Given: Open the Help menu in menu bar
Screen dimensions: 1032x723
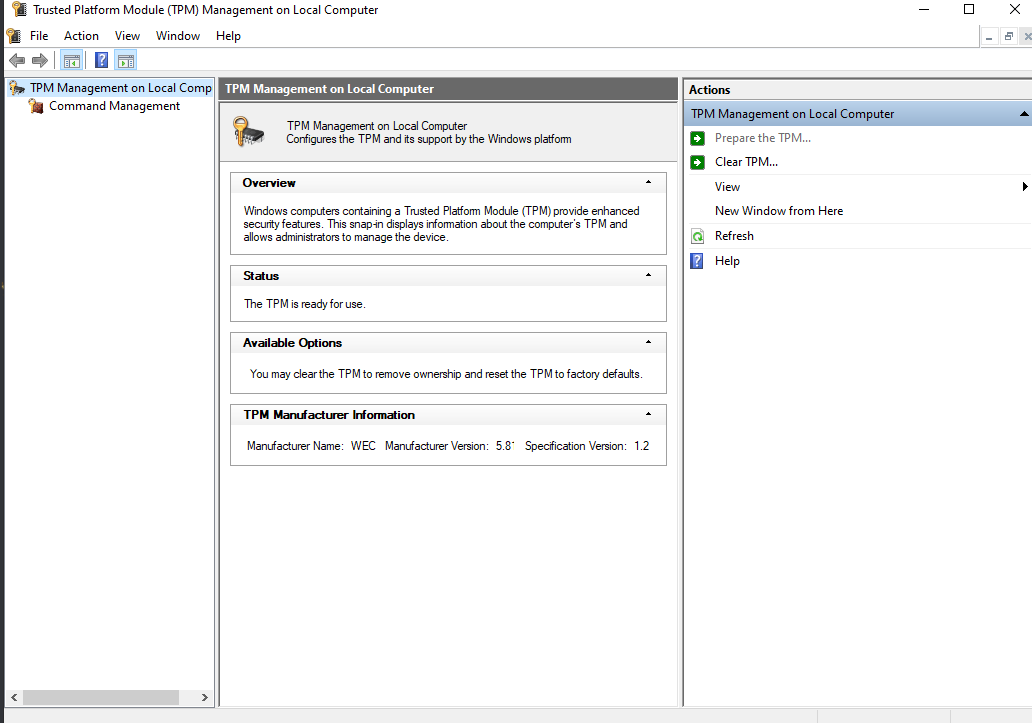Looking at the screenshot, I should tap(228, 36).
